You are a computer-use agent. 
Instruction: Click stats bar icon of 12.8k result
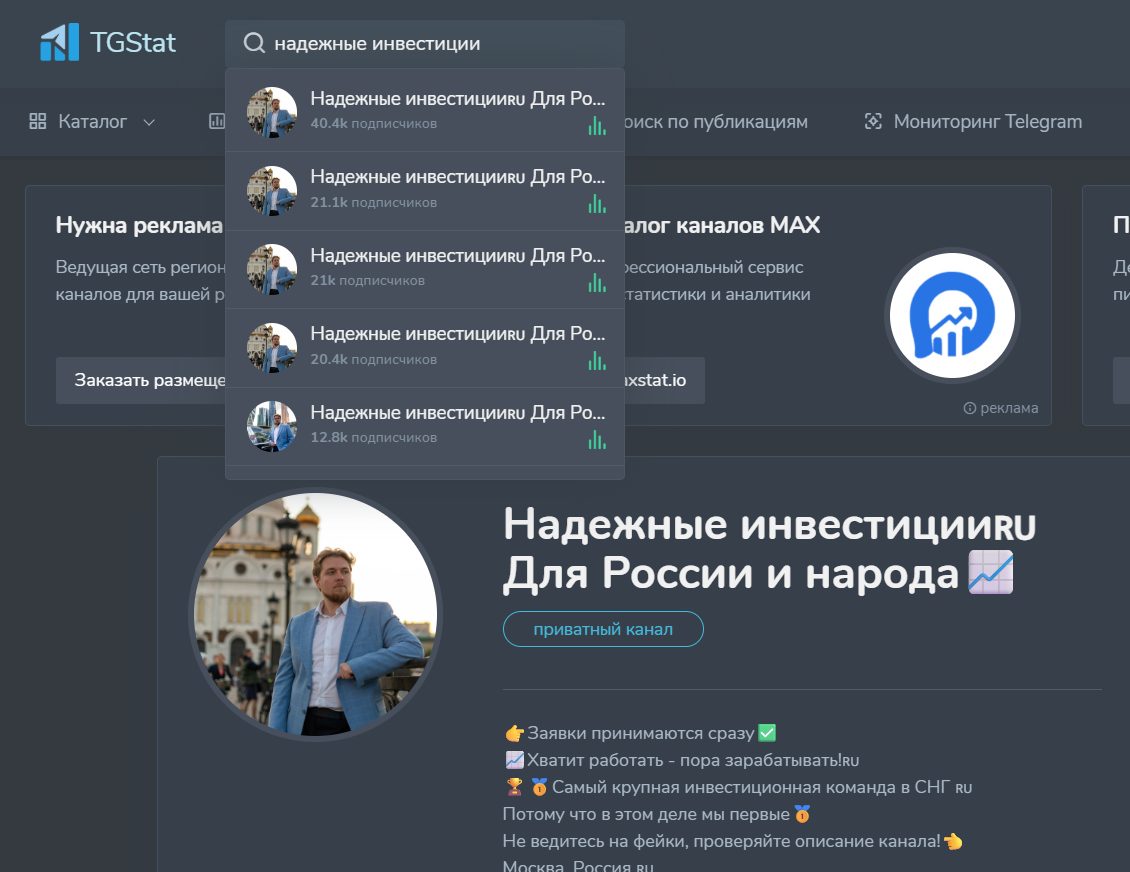click(597, 440)
